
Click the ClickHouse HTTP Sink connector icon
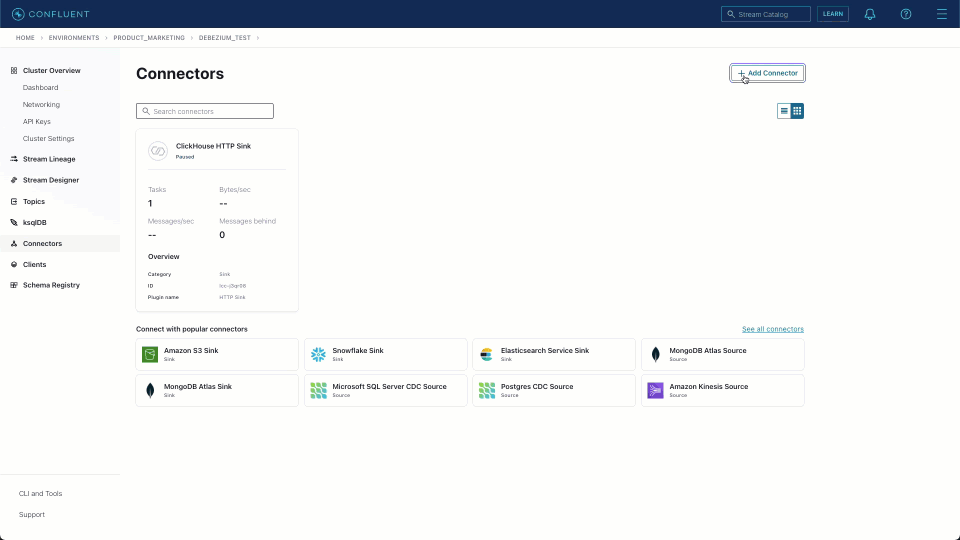pyautogui.click(x=158, y=151)
